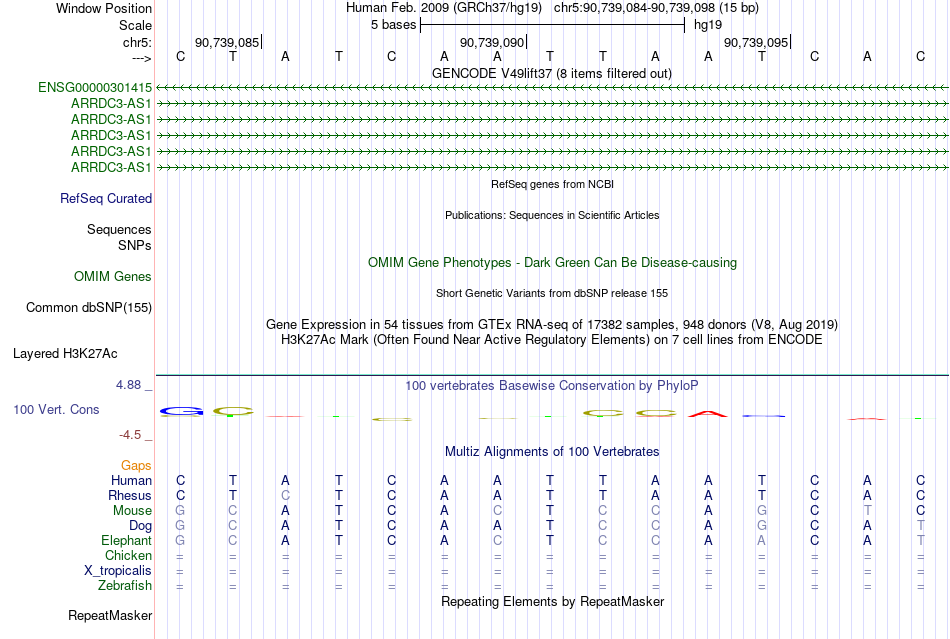Click the Dog species label
This screenshot has width=950, height=639.
pos(141,526)
